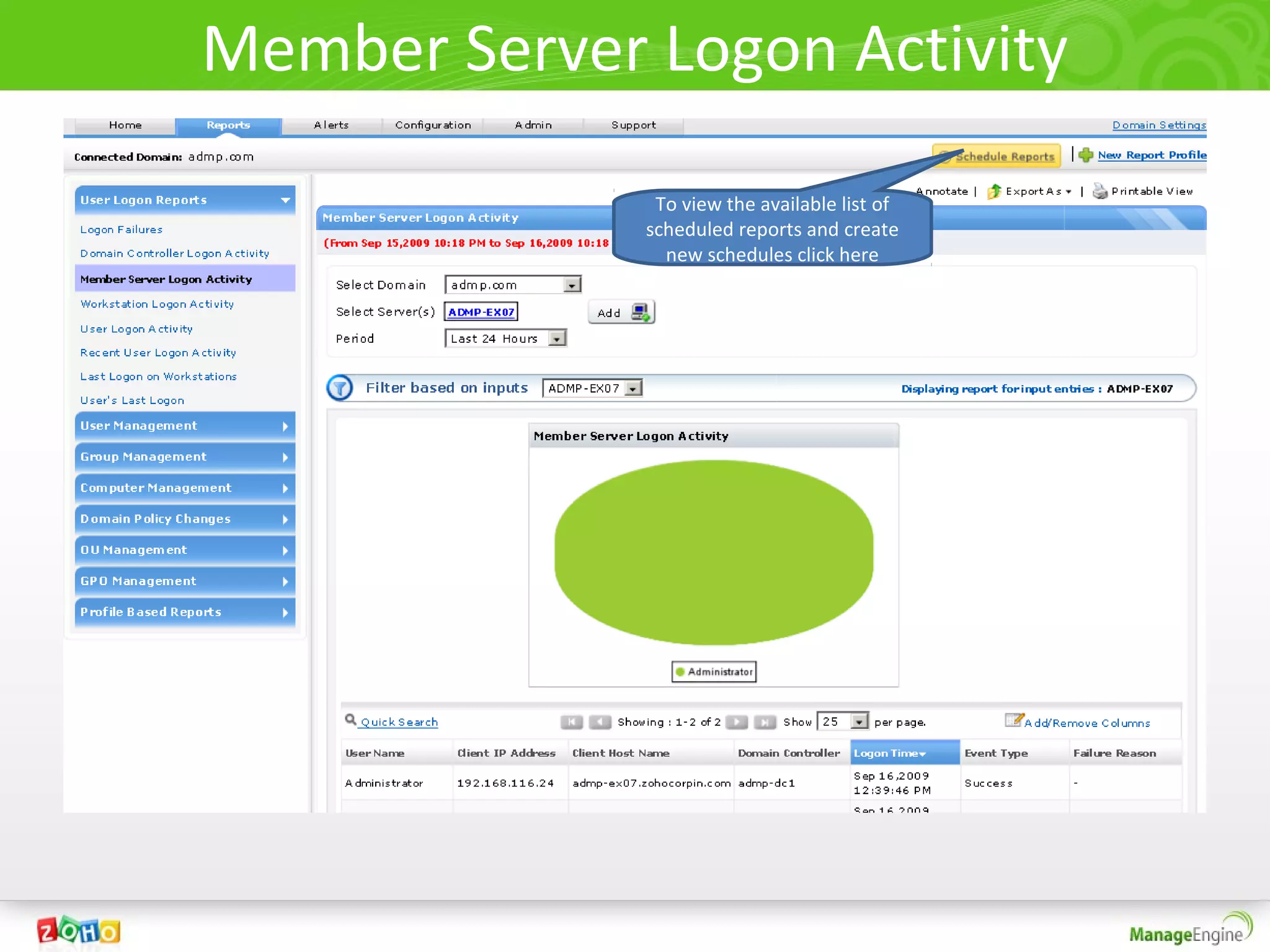The image size is (1270, 952).
Task: Open the Period dropdown
Action: (x=505, y=338)
